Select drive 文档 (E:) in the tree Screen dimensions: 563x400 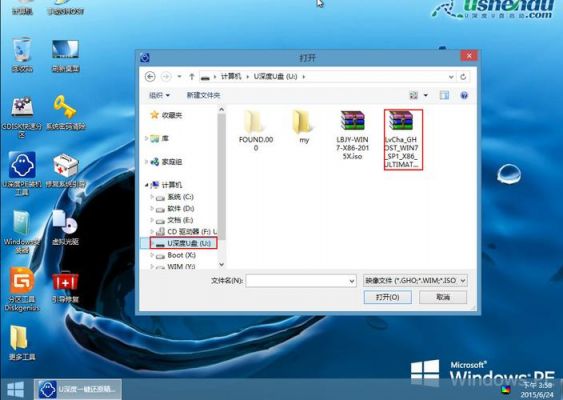(175, 220)
